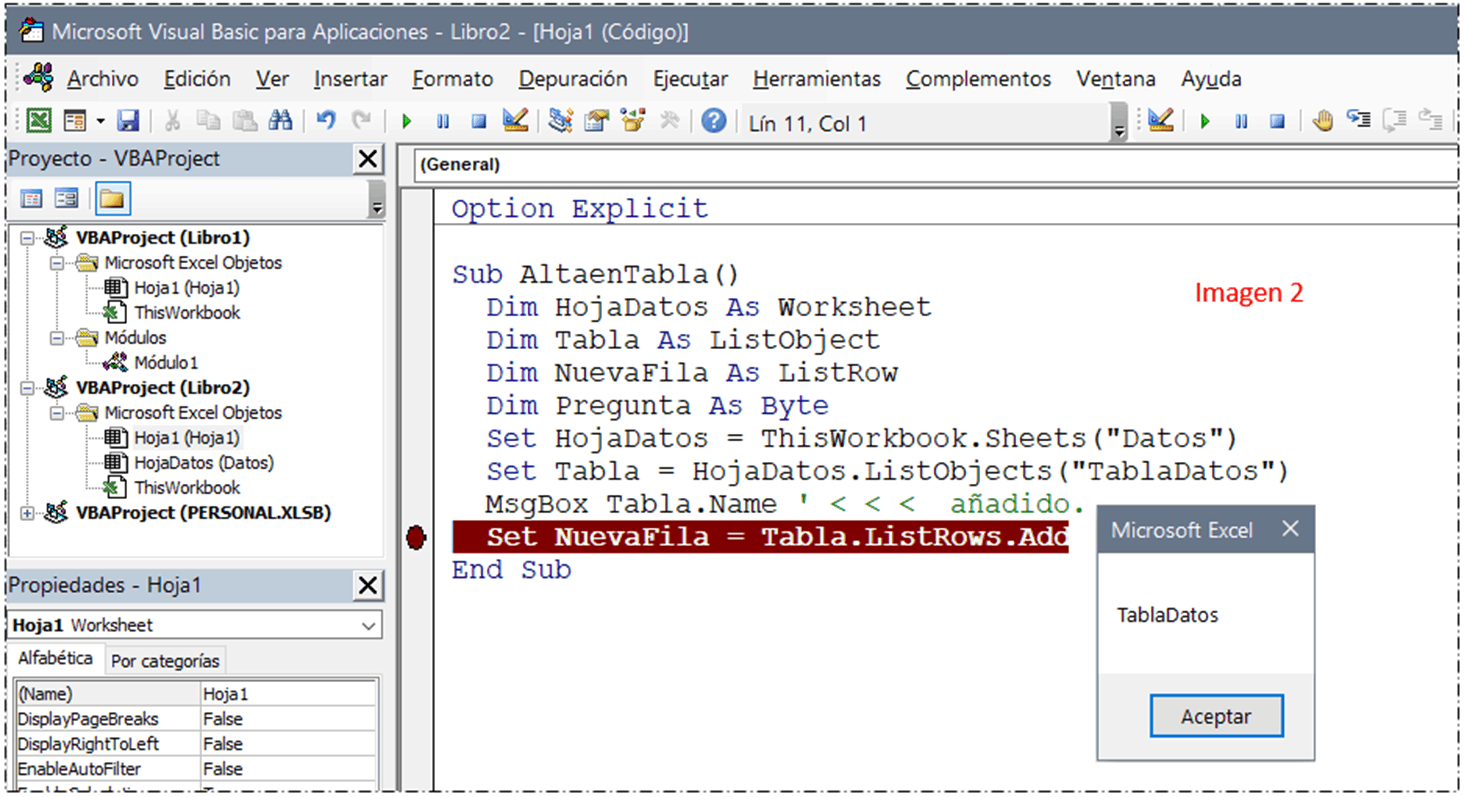This screenshot has width=1464, height=797.
Task: Click the Step Into debug icon
Action: tap(1358, 121)
